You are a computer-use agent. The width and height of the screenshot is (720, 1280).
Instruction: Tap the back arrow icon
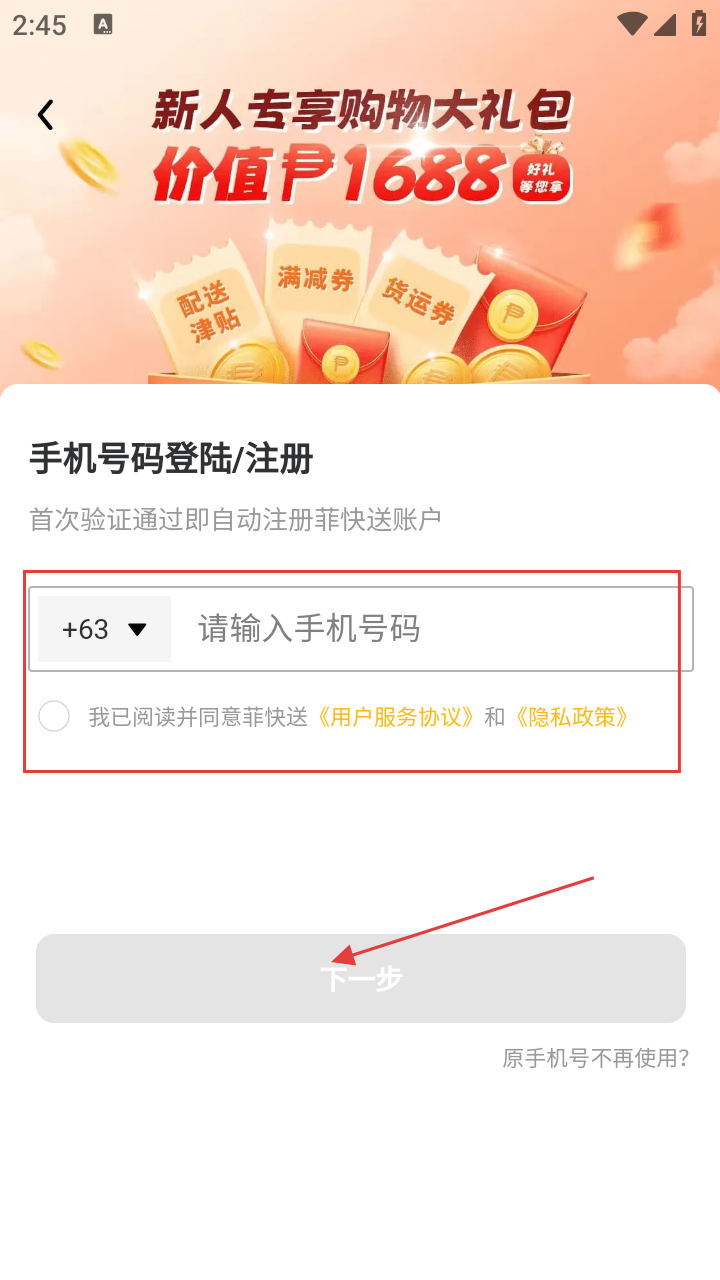(45, 115)
